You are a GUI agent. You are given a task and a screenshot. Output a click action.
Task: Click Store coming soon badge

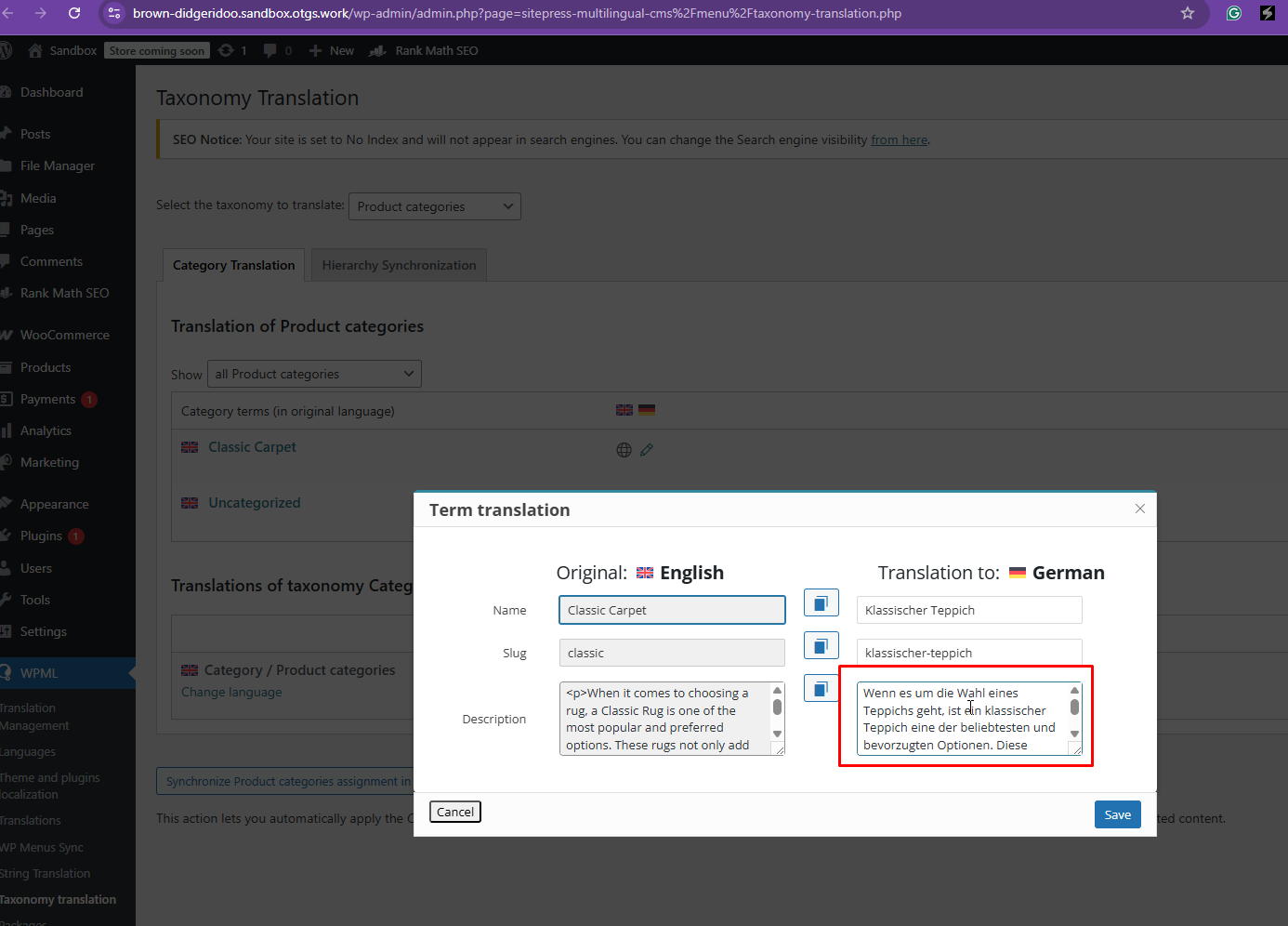point(156,51)
